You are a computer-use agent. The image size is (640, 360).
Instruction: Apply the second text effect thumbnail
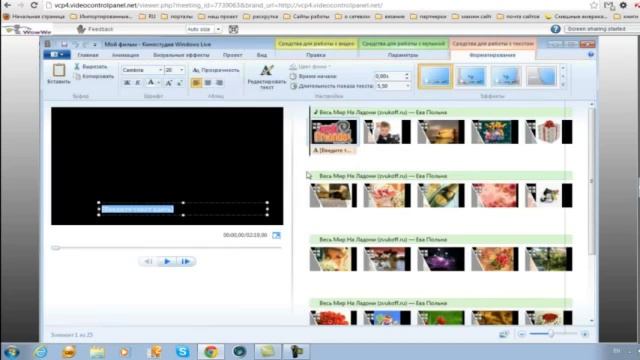click(x=471, y=76)
